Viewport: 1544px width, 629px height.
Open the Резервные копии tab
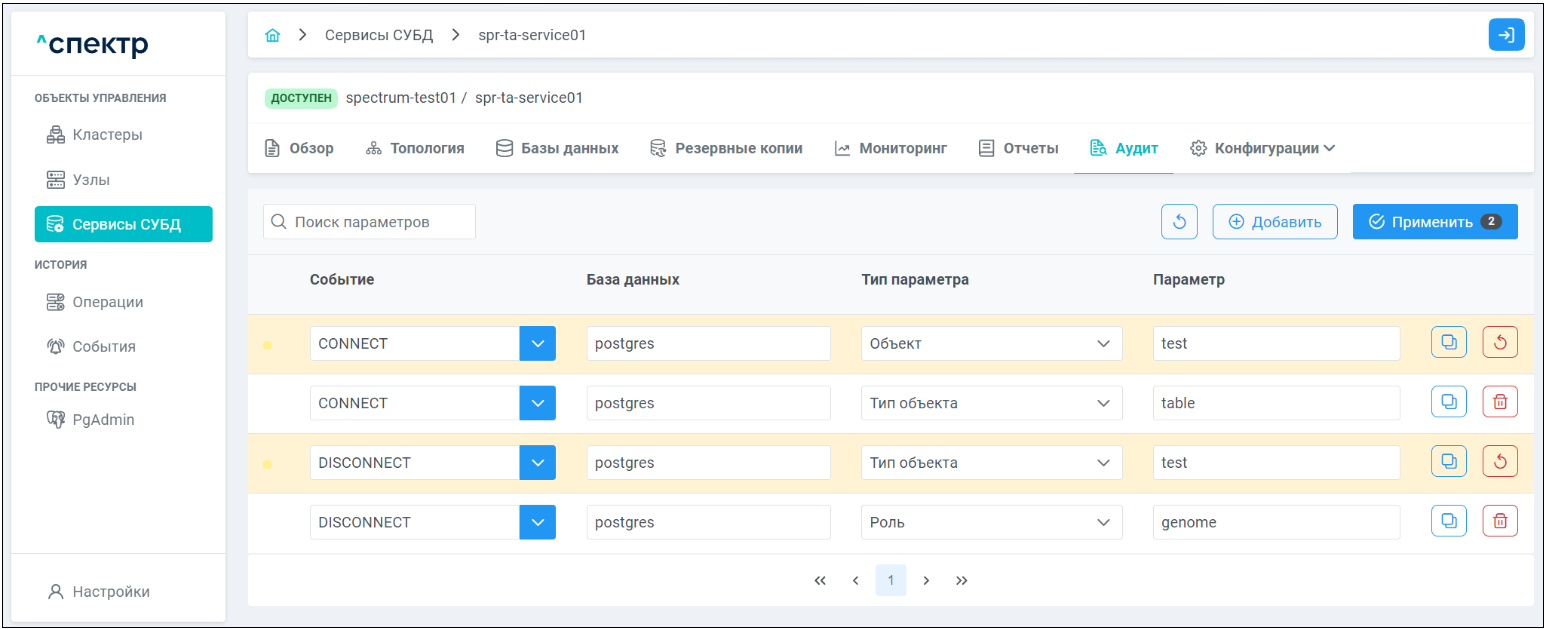coord(726,148)
